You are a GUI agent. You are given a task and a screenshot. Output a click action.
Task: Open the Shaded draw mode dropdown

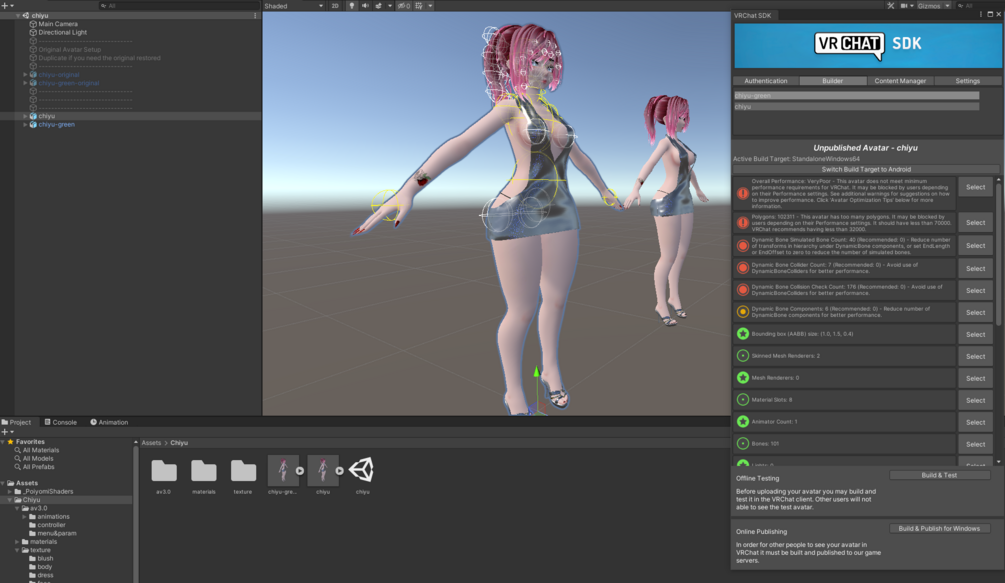[294, 6]
